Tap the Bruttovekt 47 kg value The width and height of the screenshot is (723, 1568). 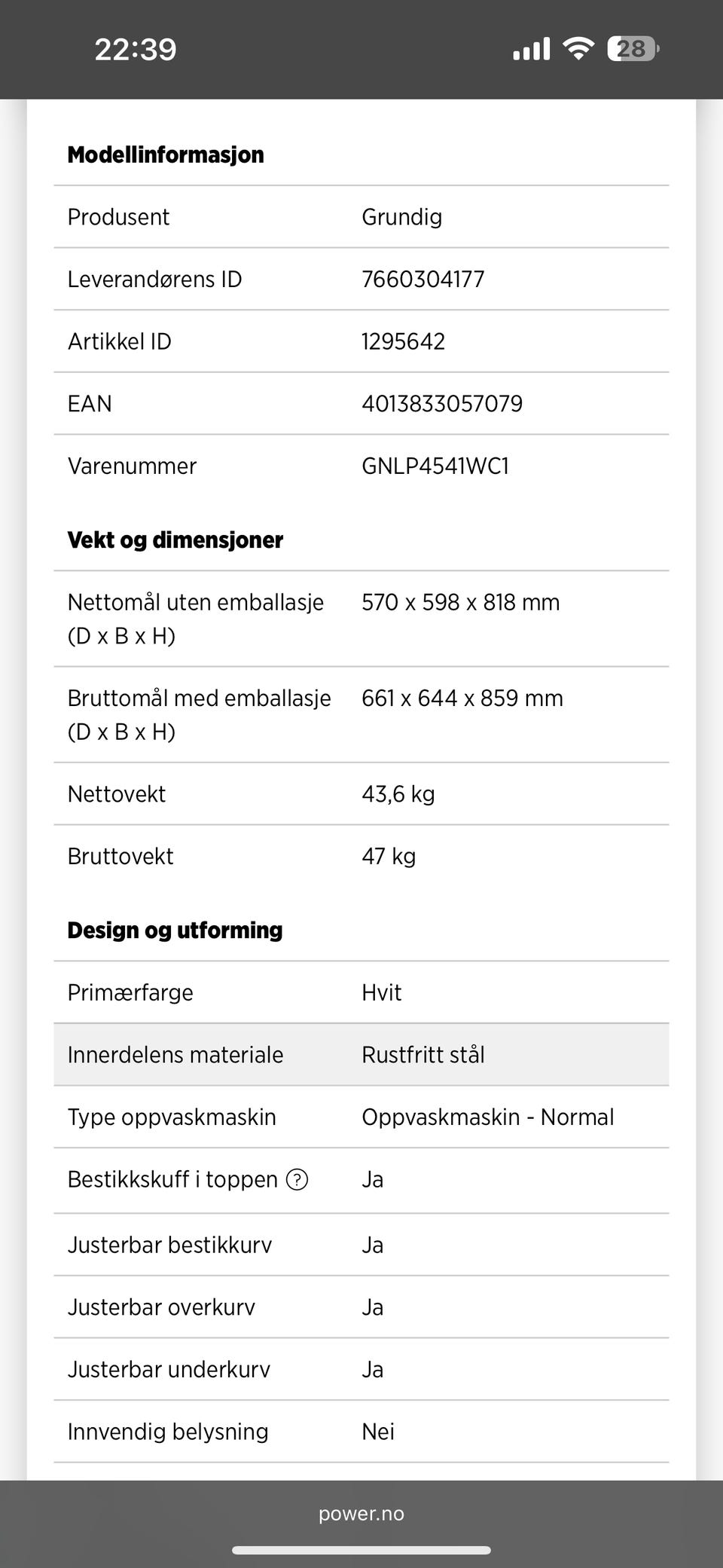click(x=389, y=857)
